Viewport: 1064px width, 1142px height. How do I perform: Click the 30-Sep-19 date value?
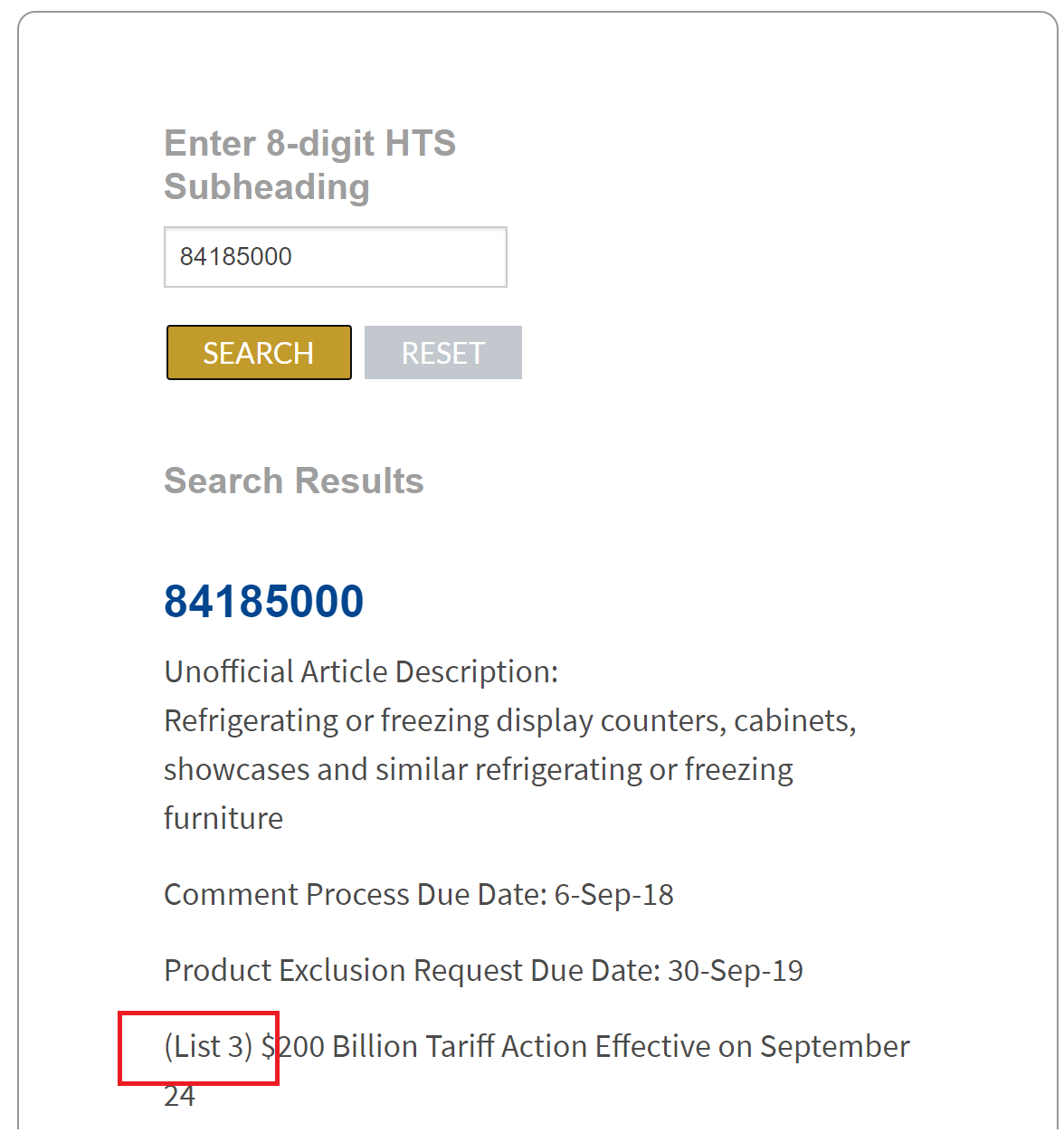click(736, 970)
